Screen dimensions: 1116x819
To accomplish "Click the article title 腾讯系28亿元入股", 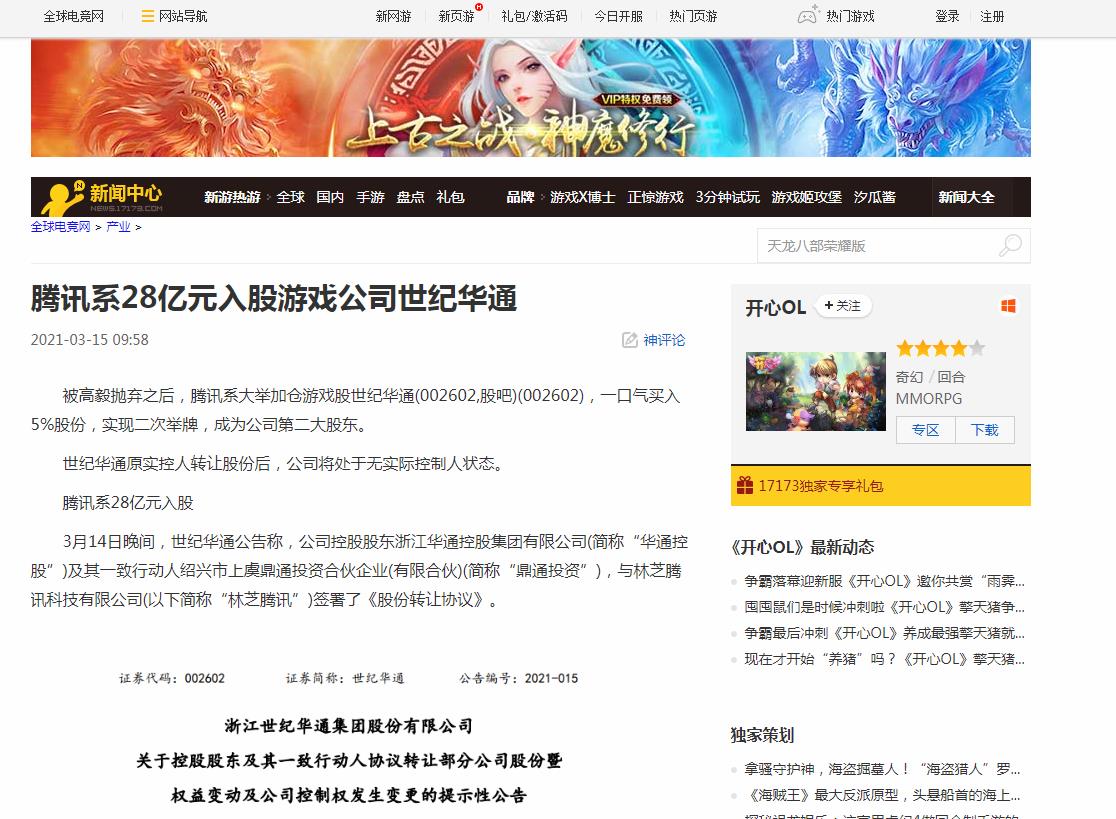I will (x=274, y=298).
